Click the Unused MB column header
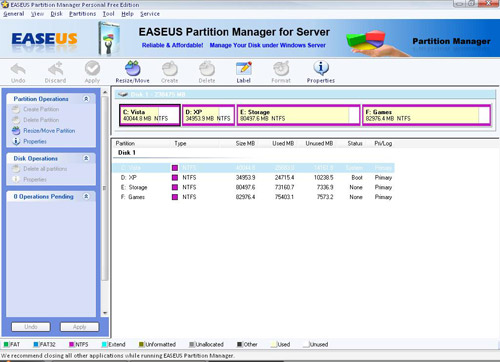Image resolution: width=500 pixels, height=362 pixels. coord(319,143)
